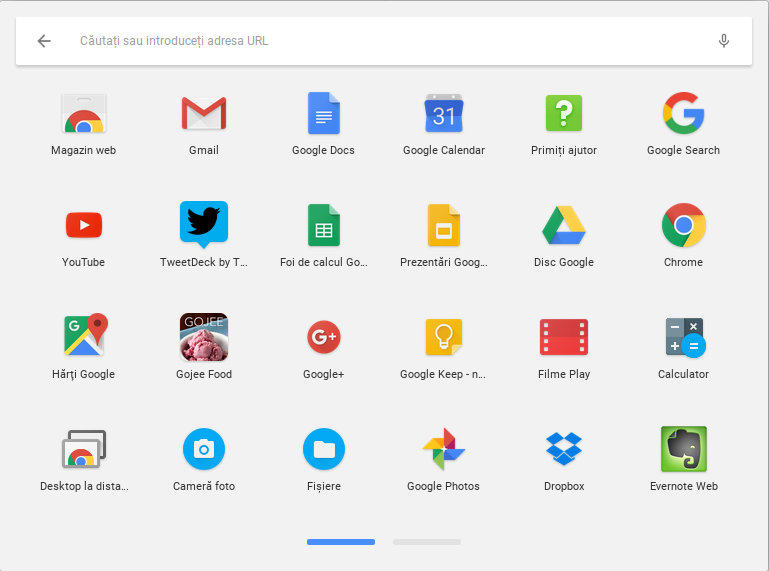
Task: Open Foi de calcul Google sheets
Action: (x=324, y=225)
